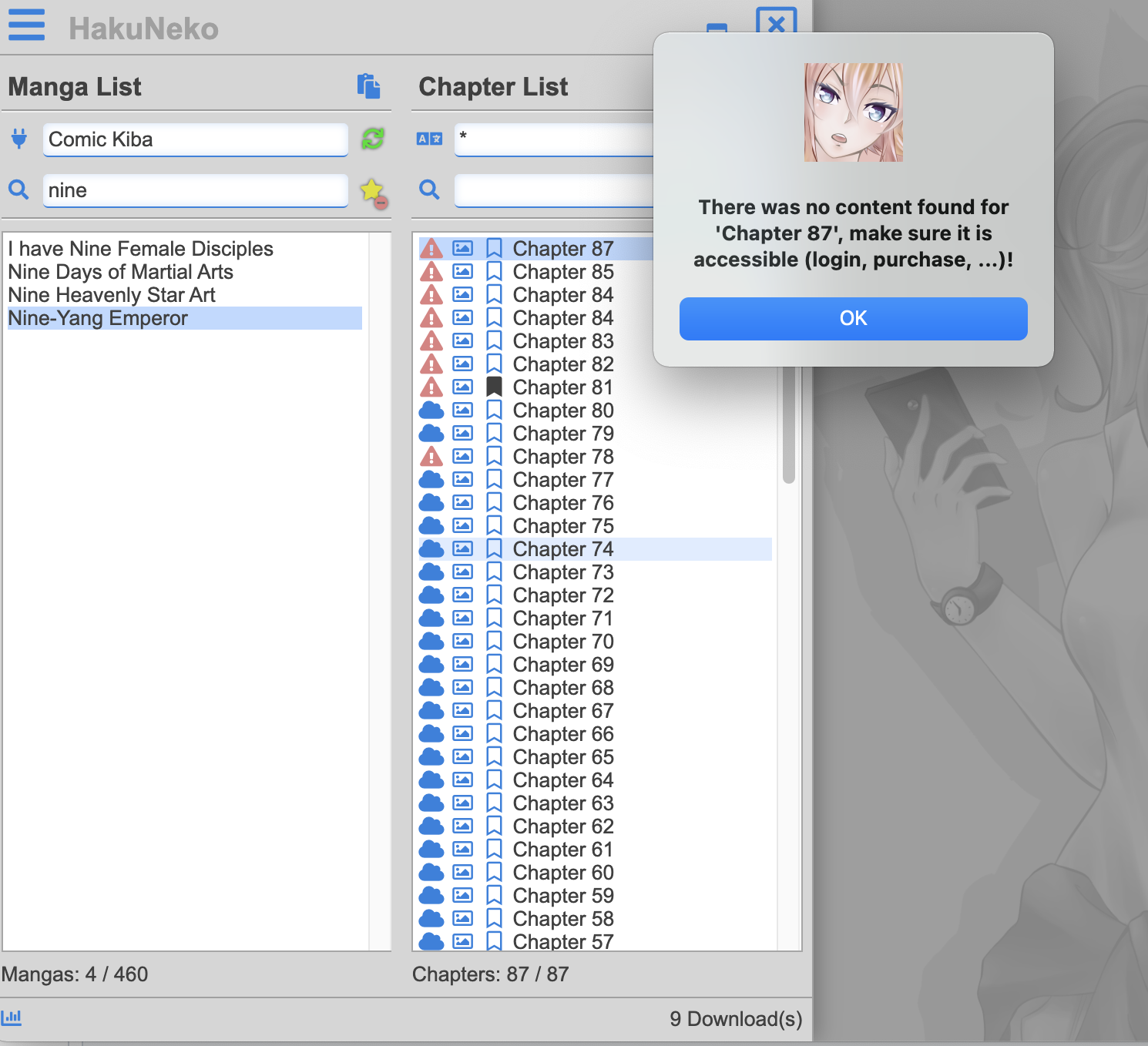This screenshot has width=1148, height=1046.
Task: Click the connector plug icon
Action: click(18, 139)
